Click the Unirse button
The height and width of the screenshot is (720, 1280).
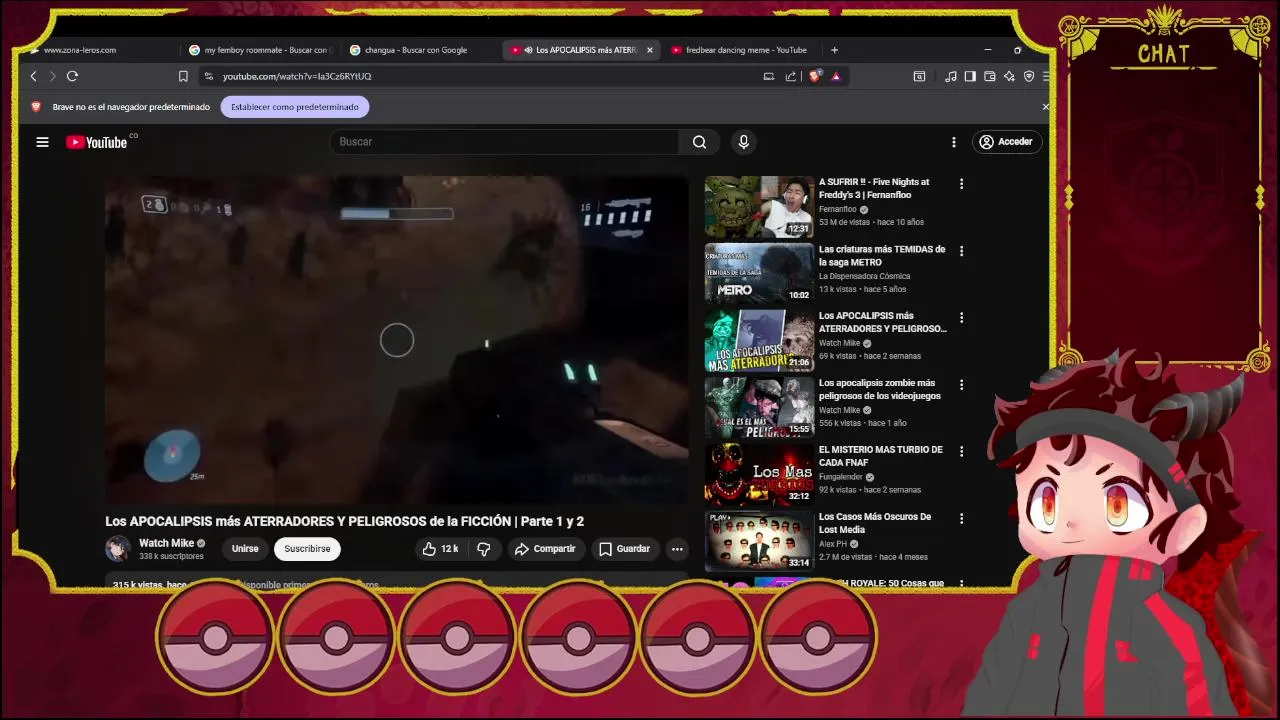(245, 549)
